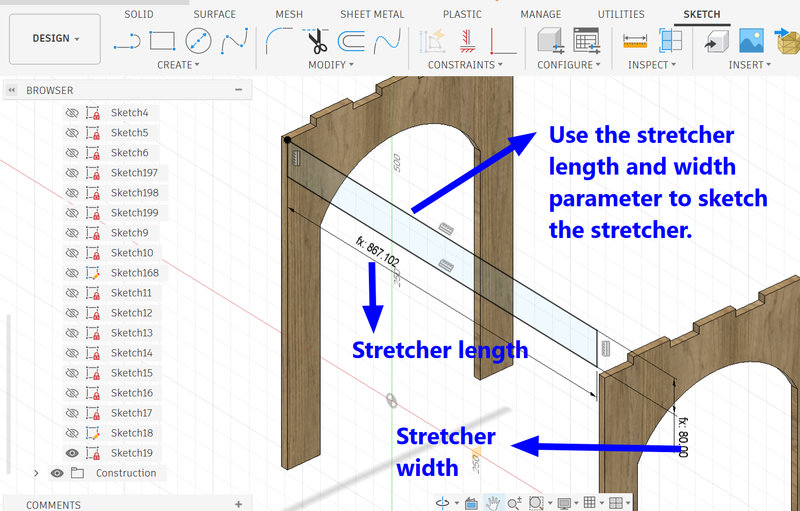Switch to the MANAGE tab
The width and height of the screenshot is (800, 511).
[541, 14]
